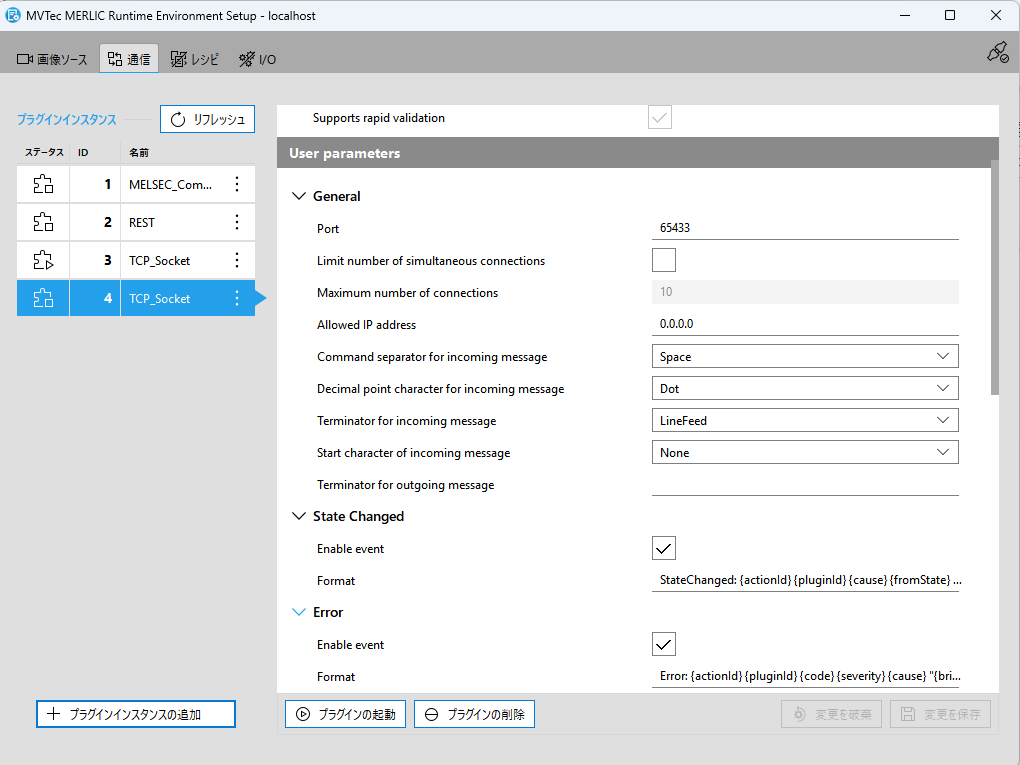Viewport: 1020px width, 765px height.
Task: Click the connection status icon at top right
Action: [x=998, y=53]
